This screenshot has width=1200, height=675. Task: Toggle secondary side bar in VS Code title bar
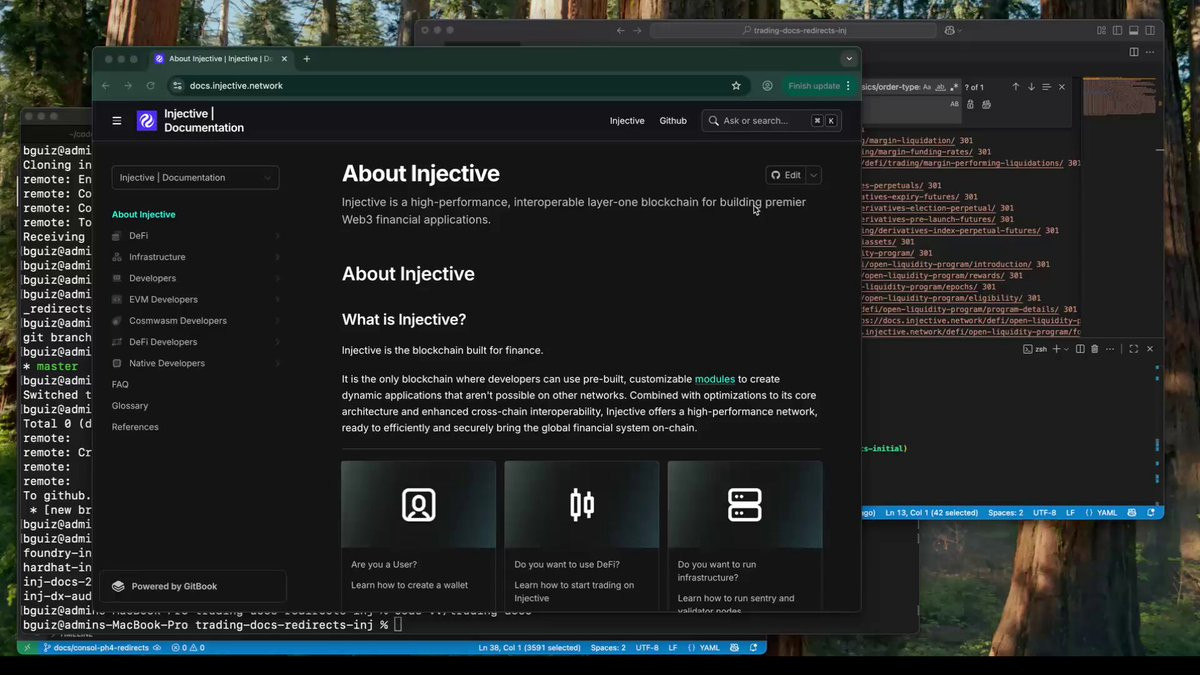[1150, 30]
